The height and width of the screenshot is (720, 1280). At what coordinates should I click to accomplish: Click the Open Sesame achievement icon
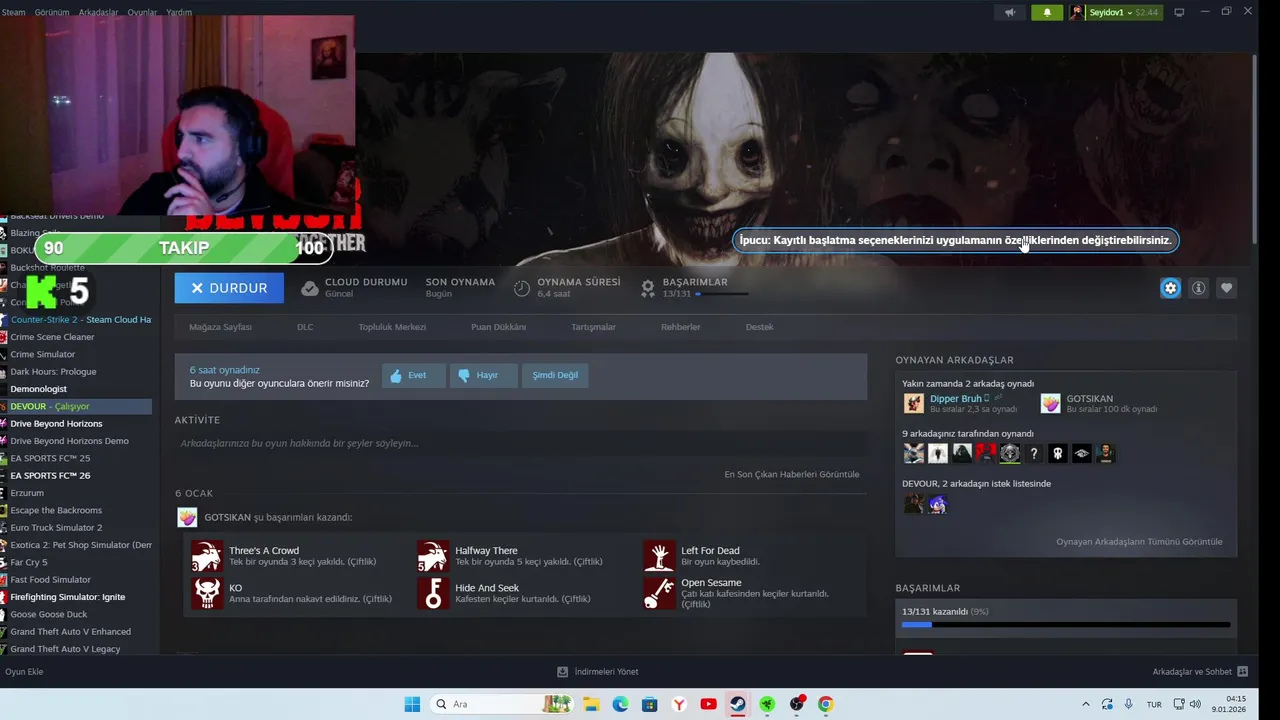pyautogui.click(x=659, y=593)
